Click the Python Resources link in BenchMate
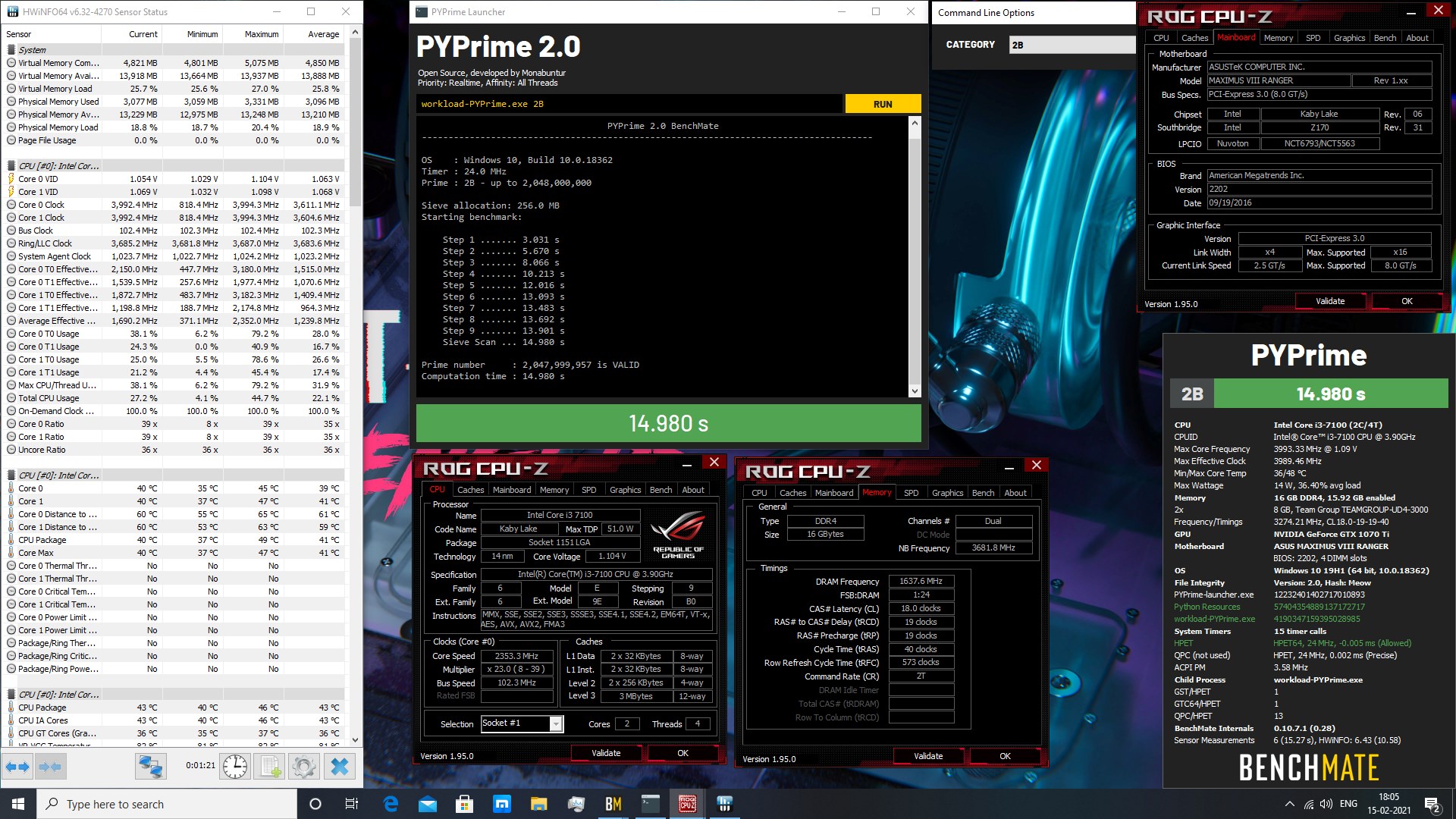 [1207, 607]
